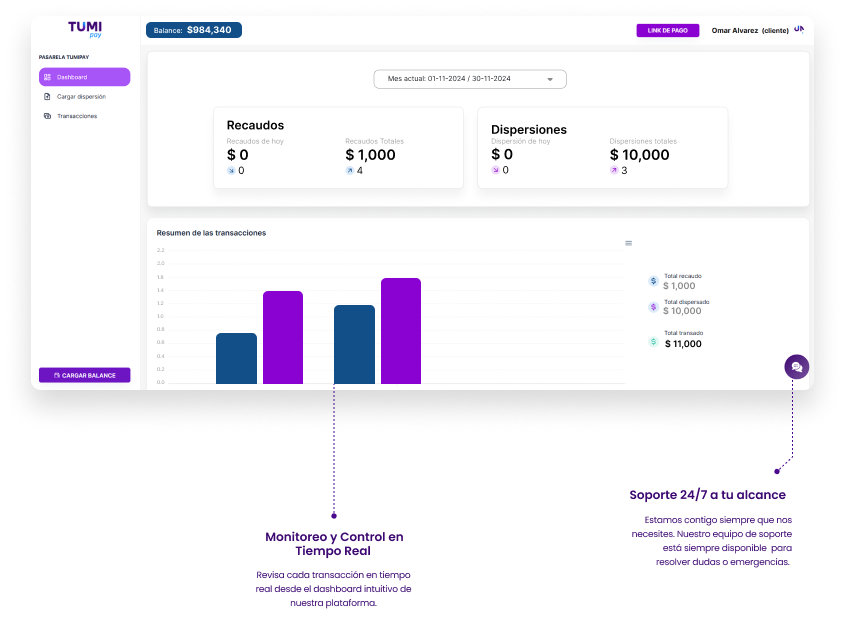Open Cargar dispersión from the sidebar

coord(80,97)
